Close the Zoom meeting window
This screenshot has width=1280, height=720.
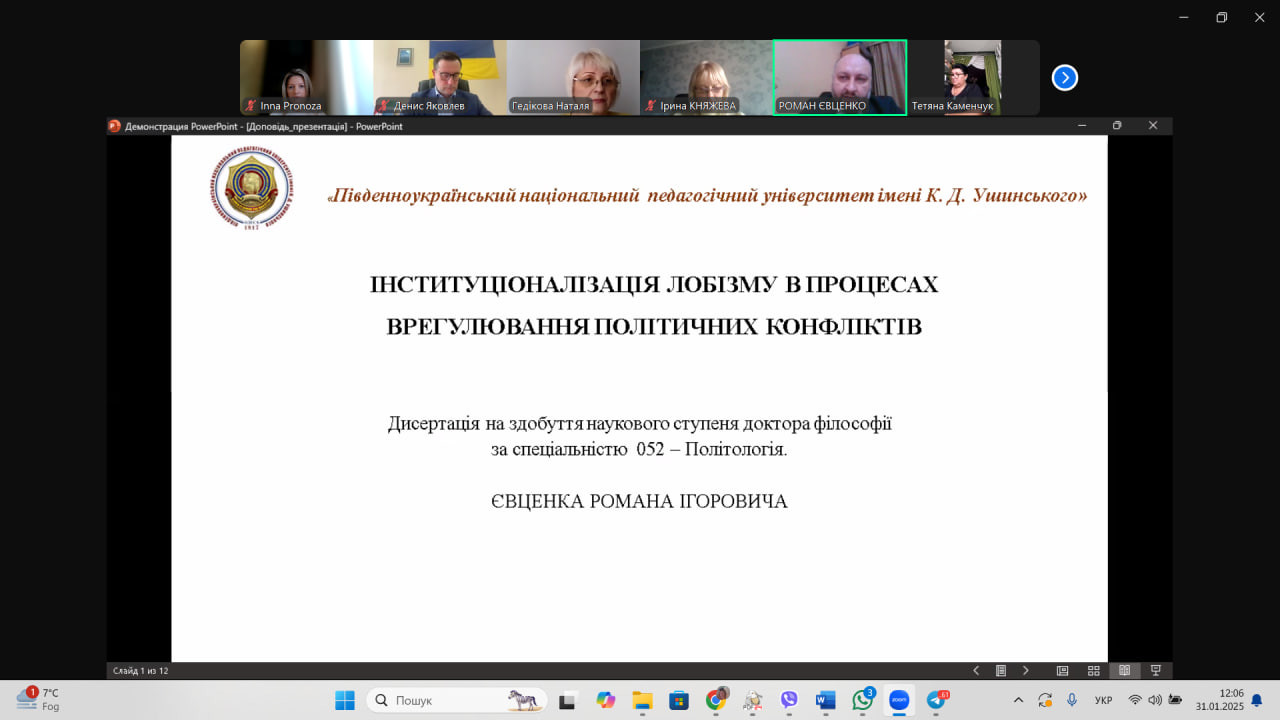(x=1259, y=17)
